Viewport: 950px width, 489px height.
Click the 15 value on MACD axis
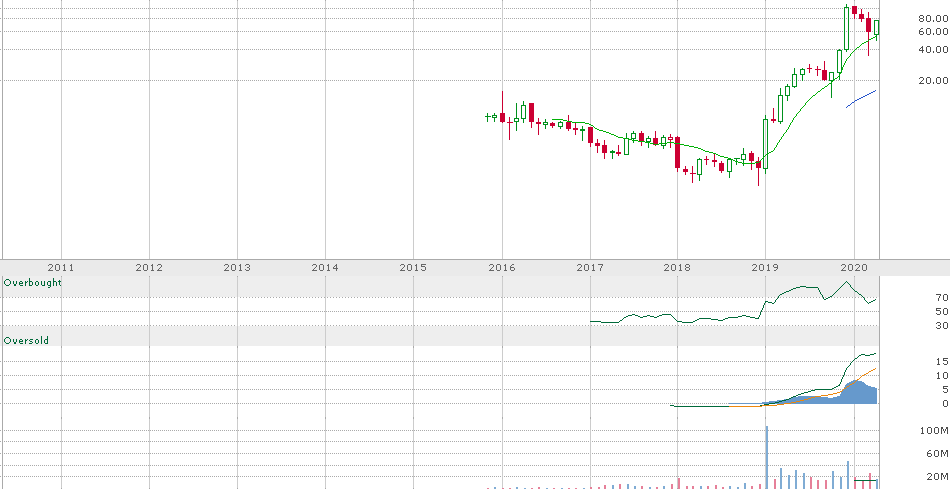click(942, 362)
